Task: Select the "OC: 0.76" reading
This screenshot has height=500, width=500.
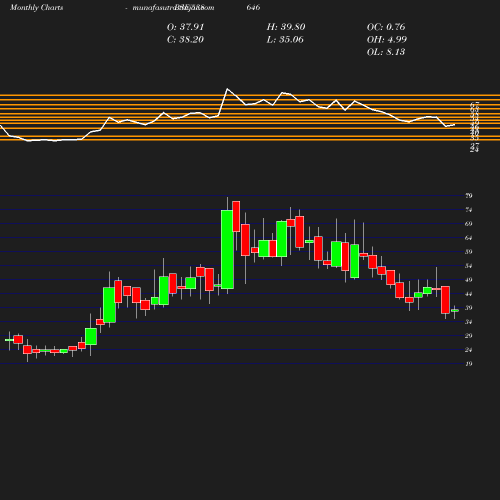Action: (386, 27)
